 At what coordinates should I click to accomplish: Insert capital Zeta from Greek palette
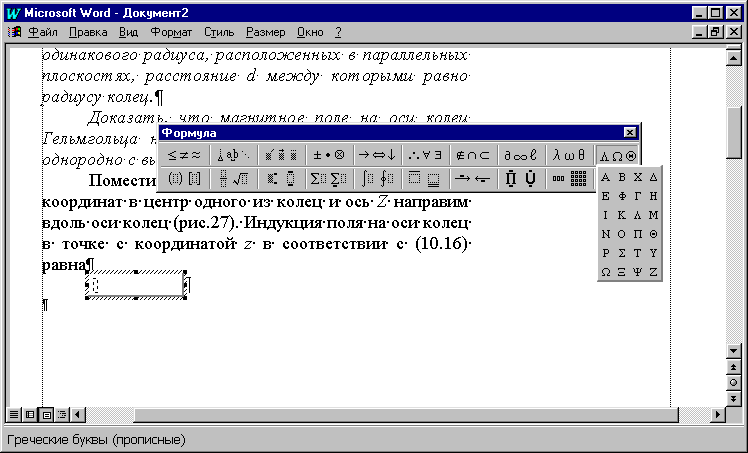tap(654, 272)
